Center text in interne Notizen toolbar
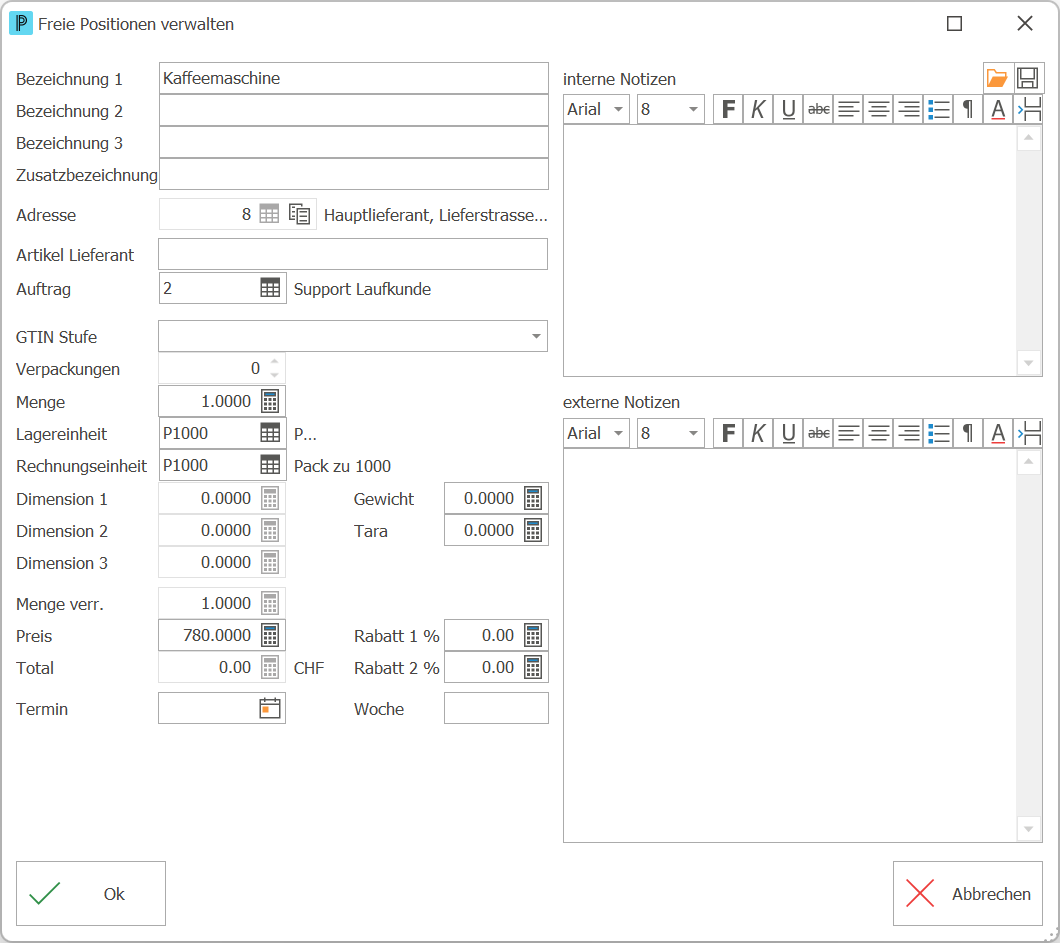 pyautogui.click(x=878, y=110)
